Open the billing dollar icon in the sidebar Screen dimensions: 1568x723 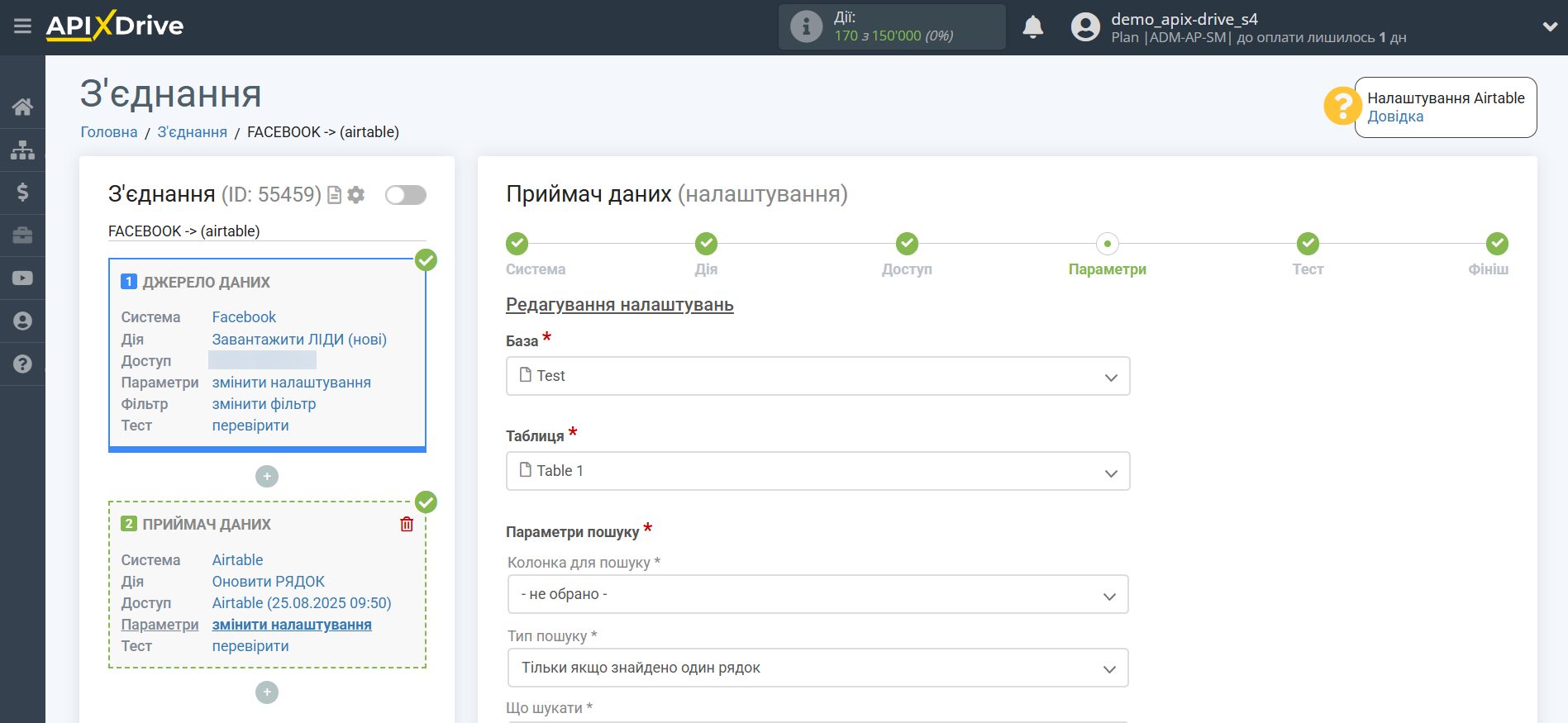22,193
